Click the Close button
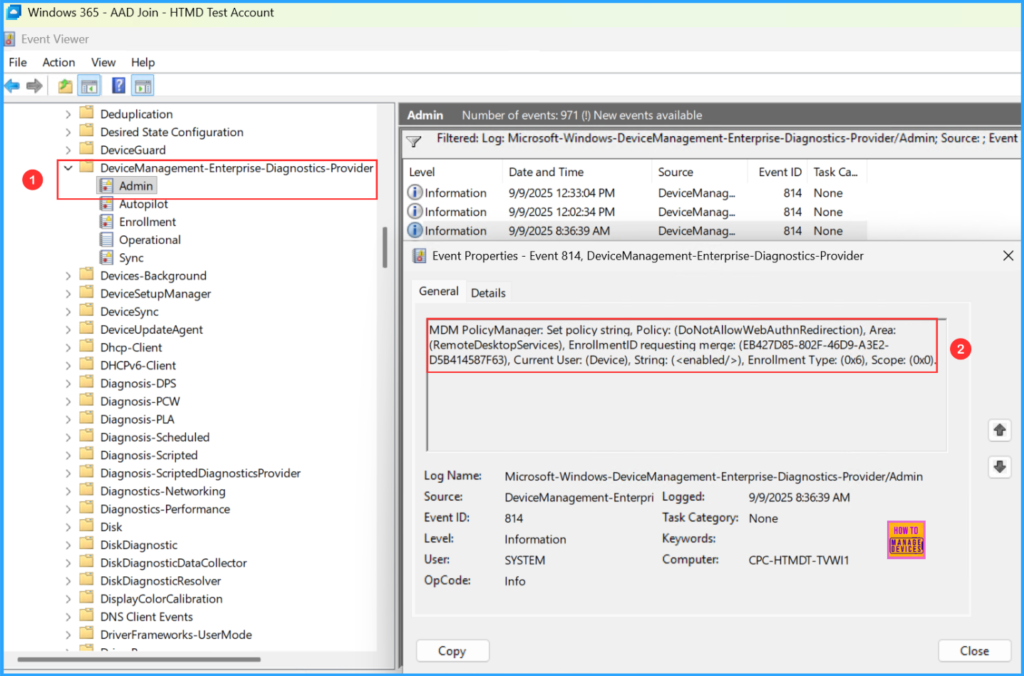The width and height of the screenshot is (1024, 676). tap(974, 651)
